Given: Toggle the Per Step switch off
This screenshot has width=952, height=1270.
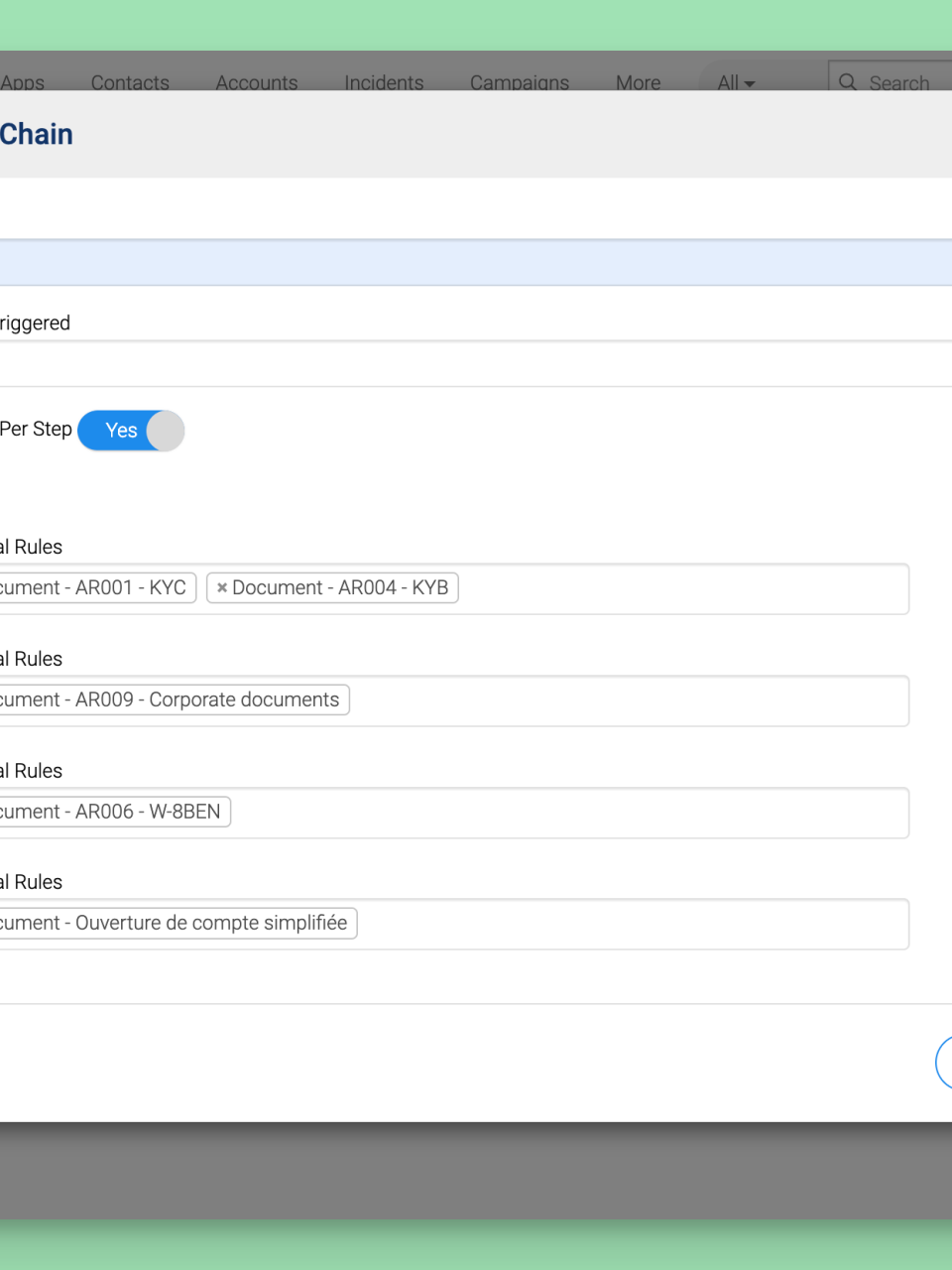Looking at the screenshot, I should pyautogui.click(x=131, y=431).
